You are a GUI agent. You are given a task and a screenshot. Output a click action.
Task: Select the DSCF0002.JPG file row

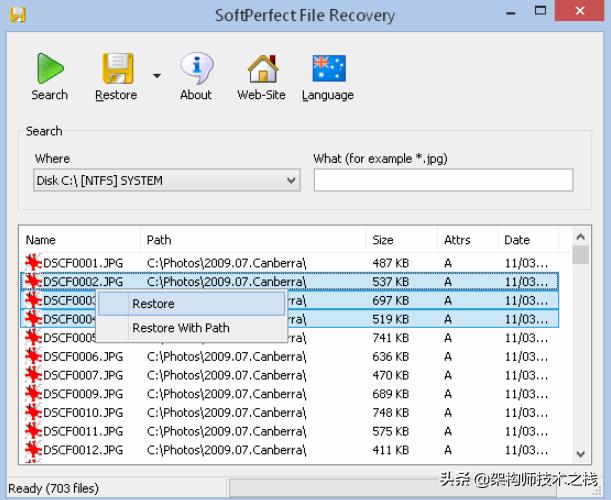(290, 282)
